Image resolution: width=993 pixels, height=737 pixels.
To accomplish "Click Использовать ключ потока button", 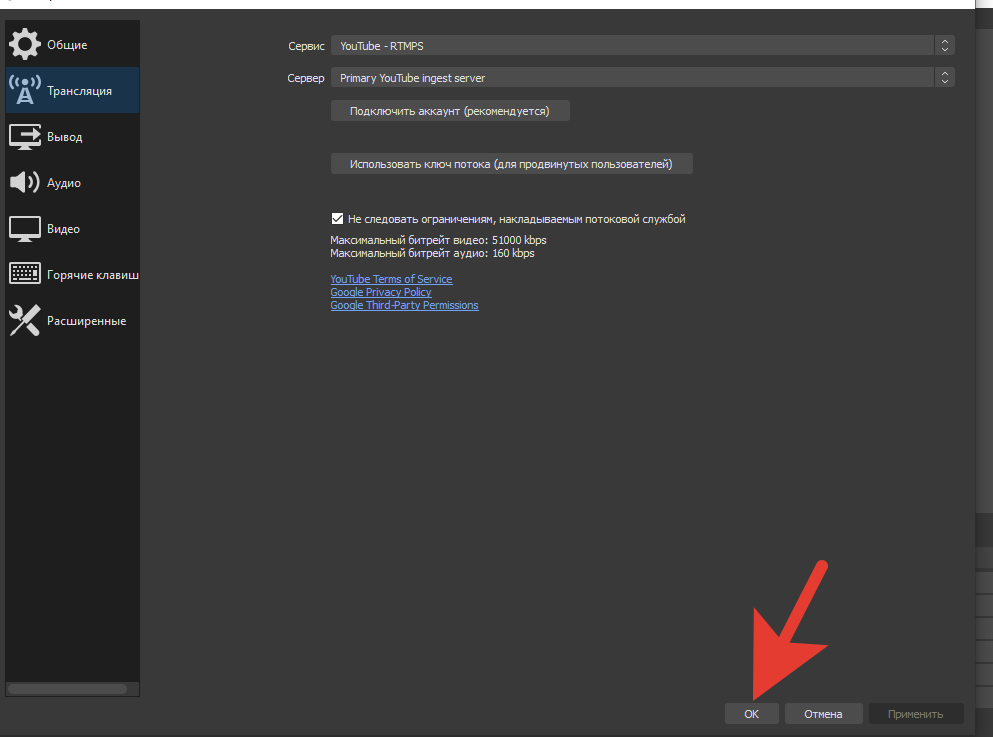I will pyautogui.click(x=511, y=164).
